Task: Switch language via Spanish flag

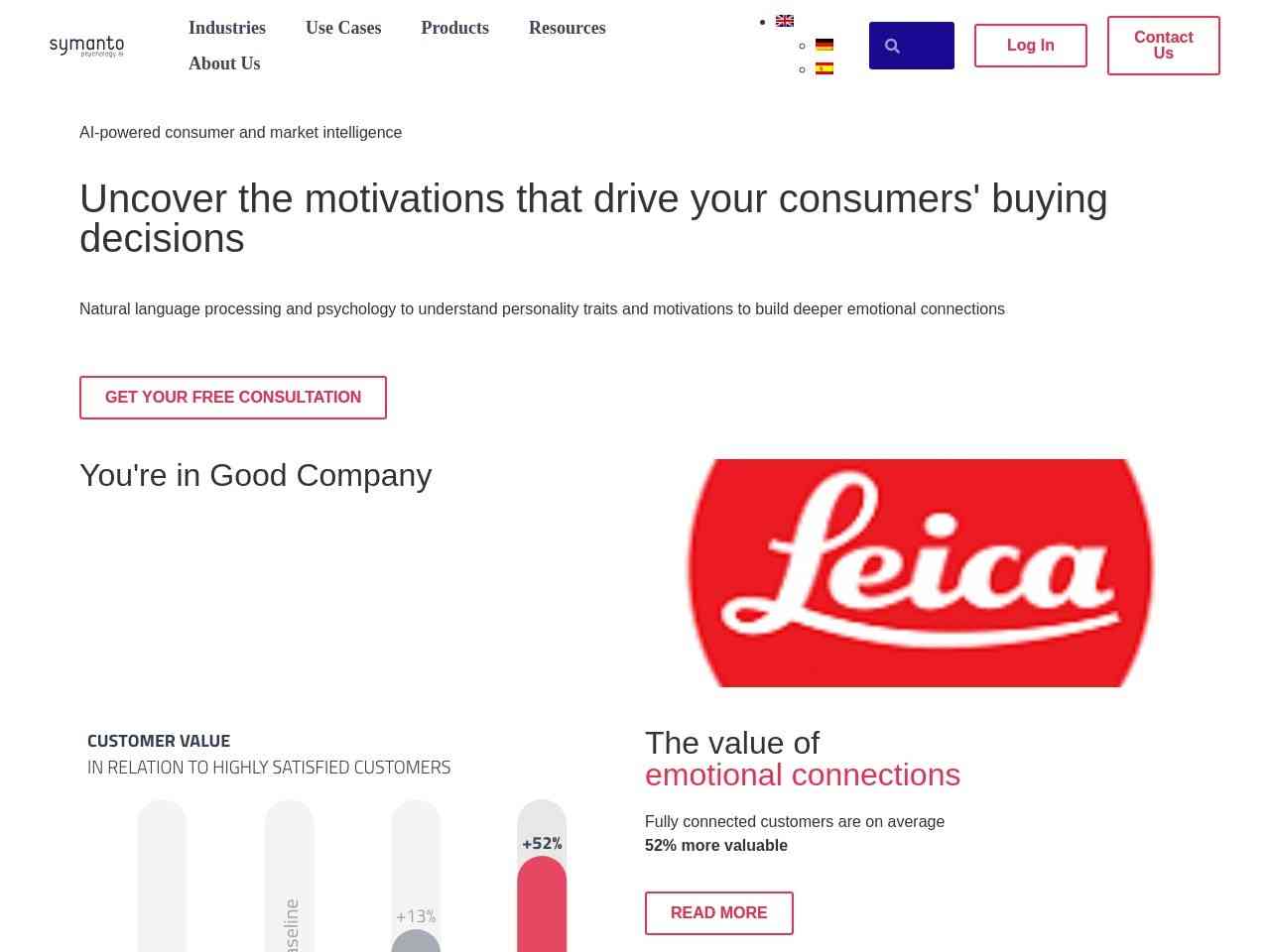Action: pyautogui.click(x=825, y=68)
